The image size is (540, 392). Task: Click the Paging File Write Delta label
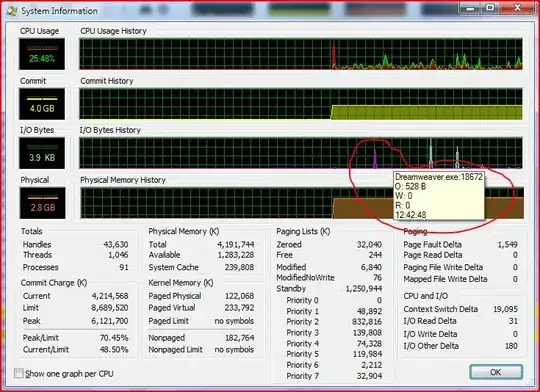443,267
